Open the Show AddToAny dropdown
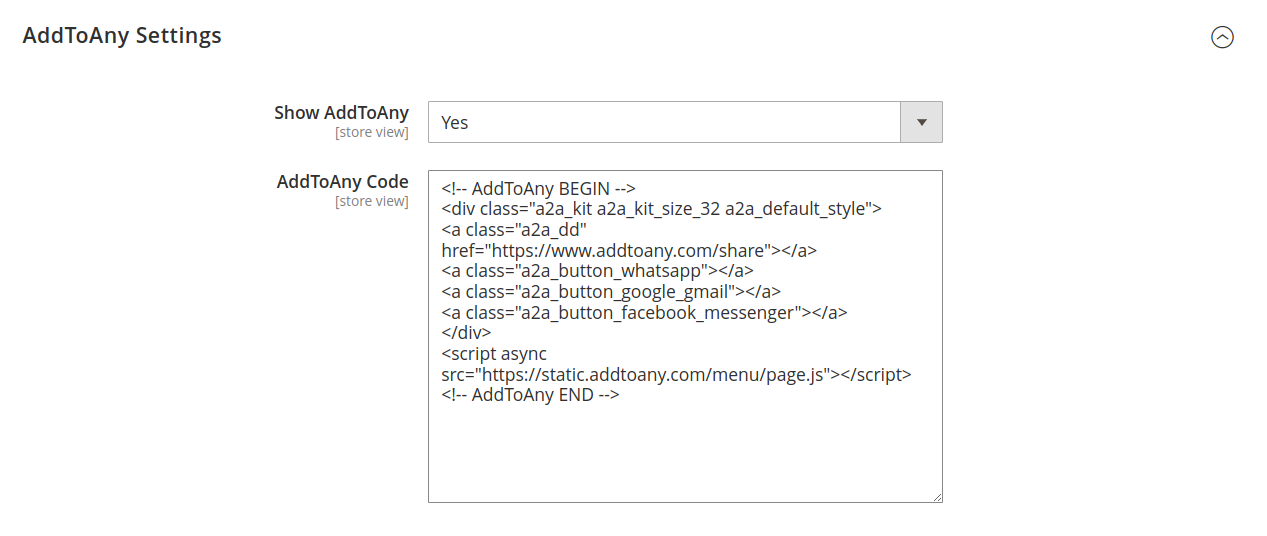The width and height of the screenshot is (1267, 536). 685,122
